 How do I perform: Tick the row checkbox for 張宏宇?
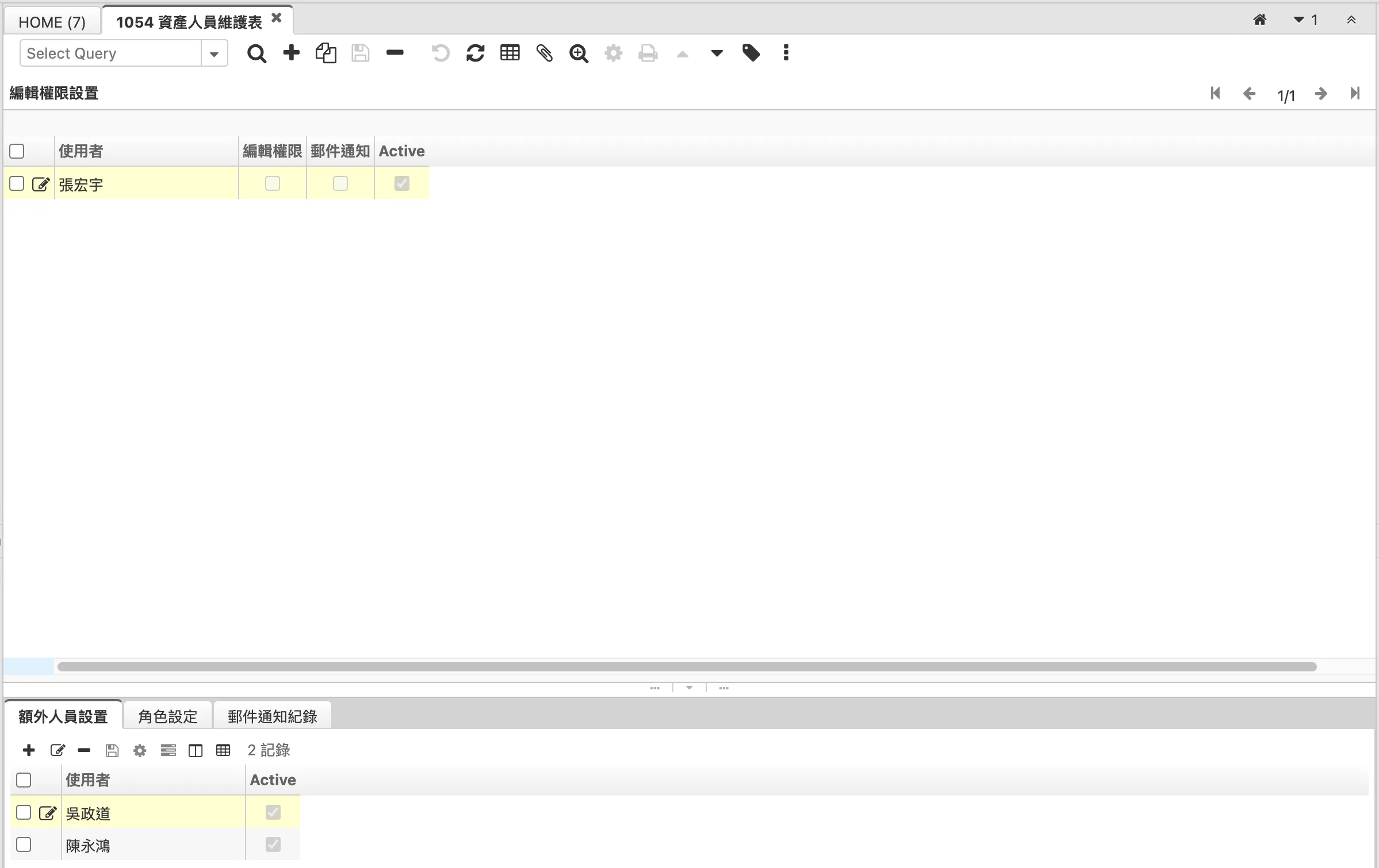17,184
